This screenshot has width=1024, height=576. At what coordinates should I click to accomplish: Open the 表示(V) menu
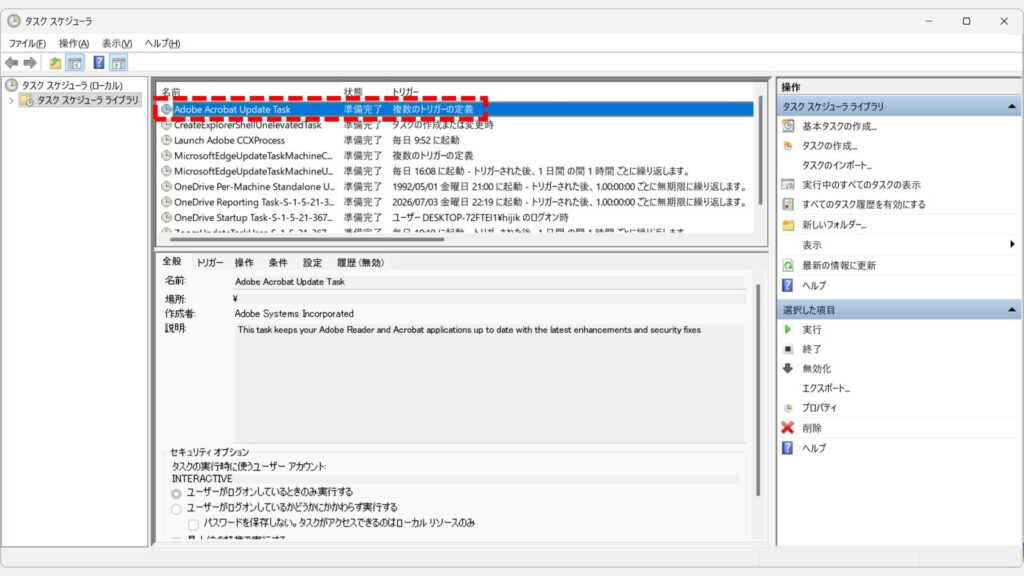point(117,43)
